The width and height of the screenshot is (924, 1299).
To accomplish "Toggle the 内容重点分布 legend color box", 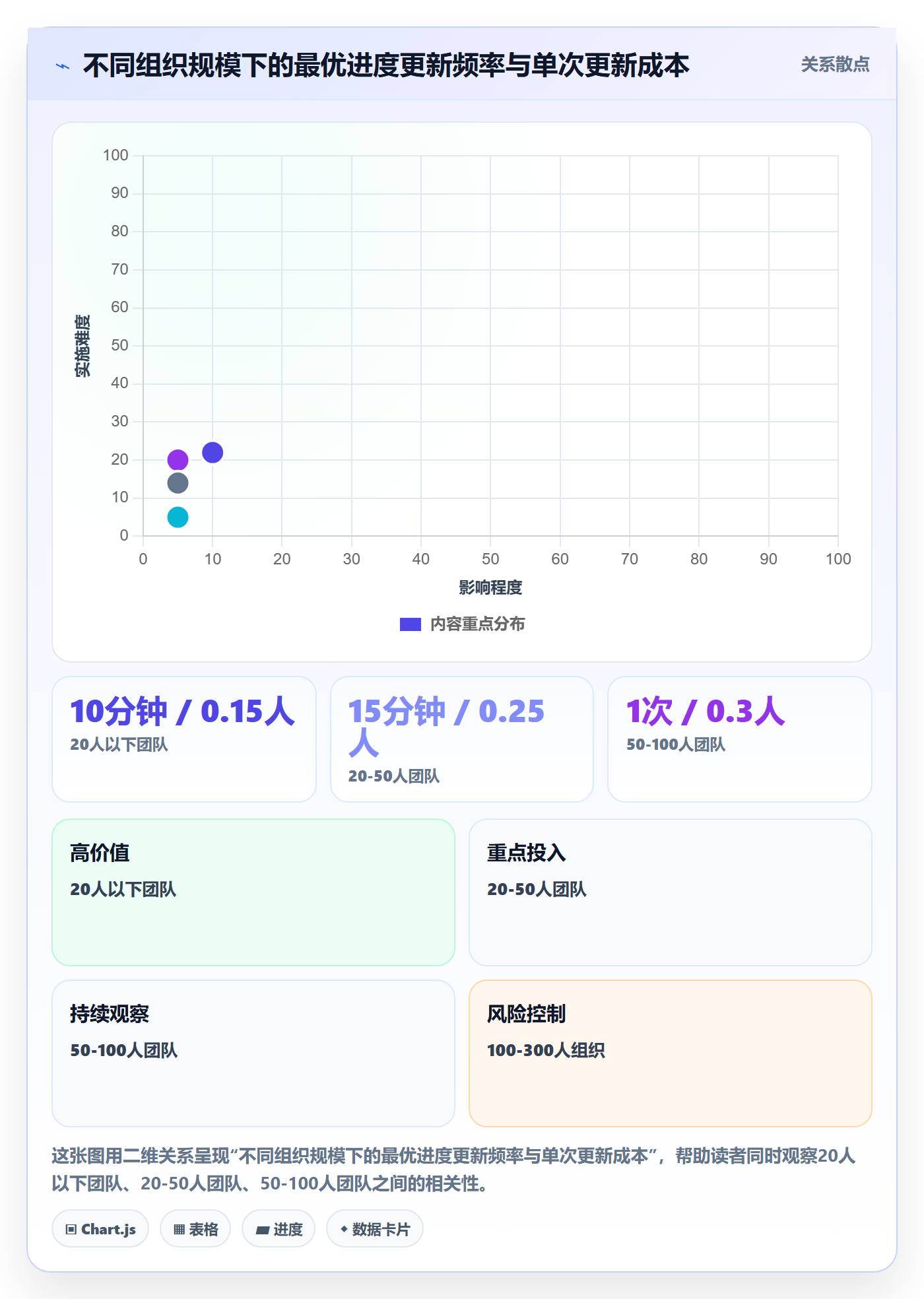I will (x=410, y=624).
